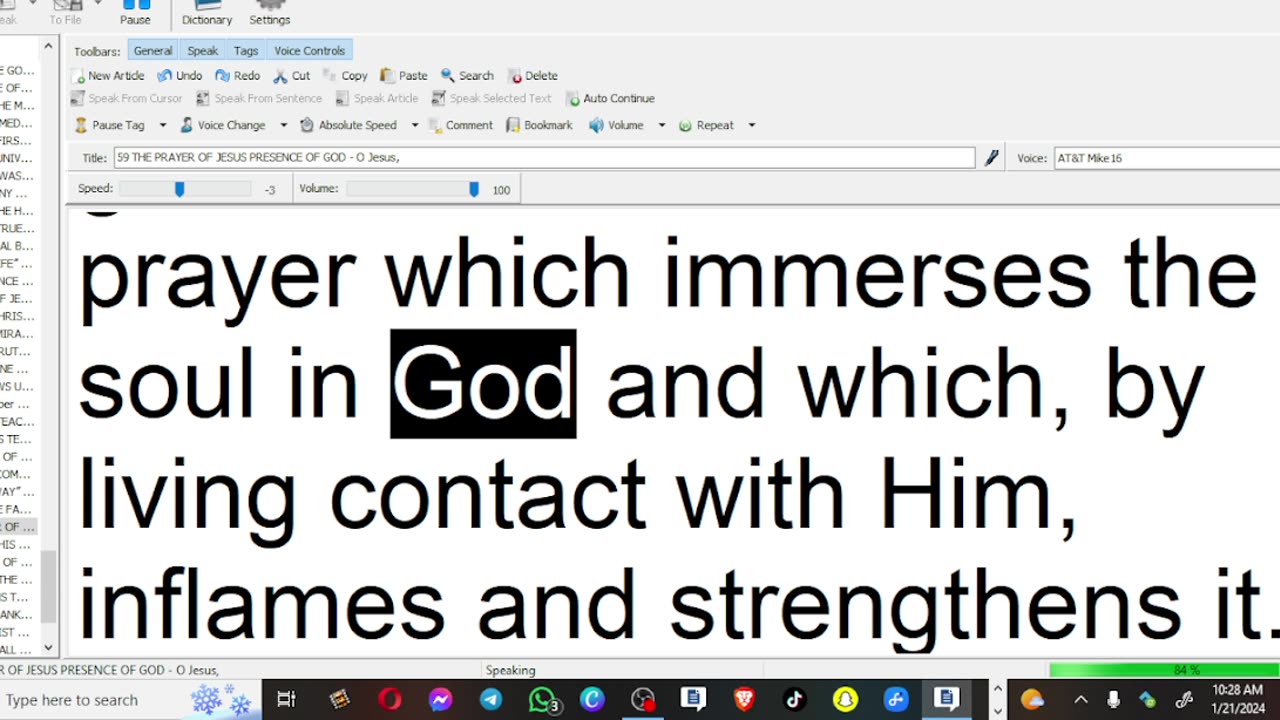Click Speak From Sentence
Image resolution: width=1280 pixels, height=720 pixels.
click(259, 99)
